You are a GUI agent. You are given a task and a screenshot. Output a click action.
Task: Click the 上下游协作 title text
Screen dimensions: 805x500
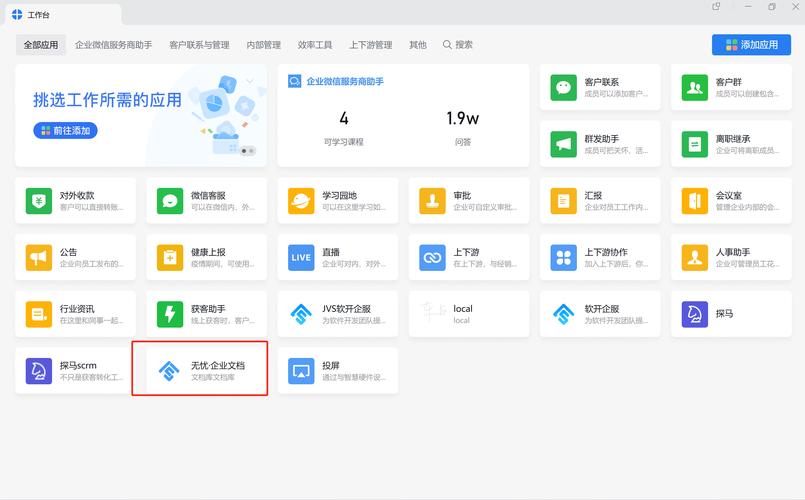pos(606,252)
